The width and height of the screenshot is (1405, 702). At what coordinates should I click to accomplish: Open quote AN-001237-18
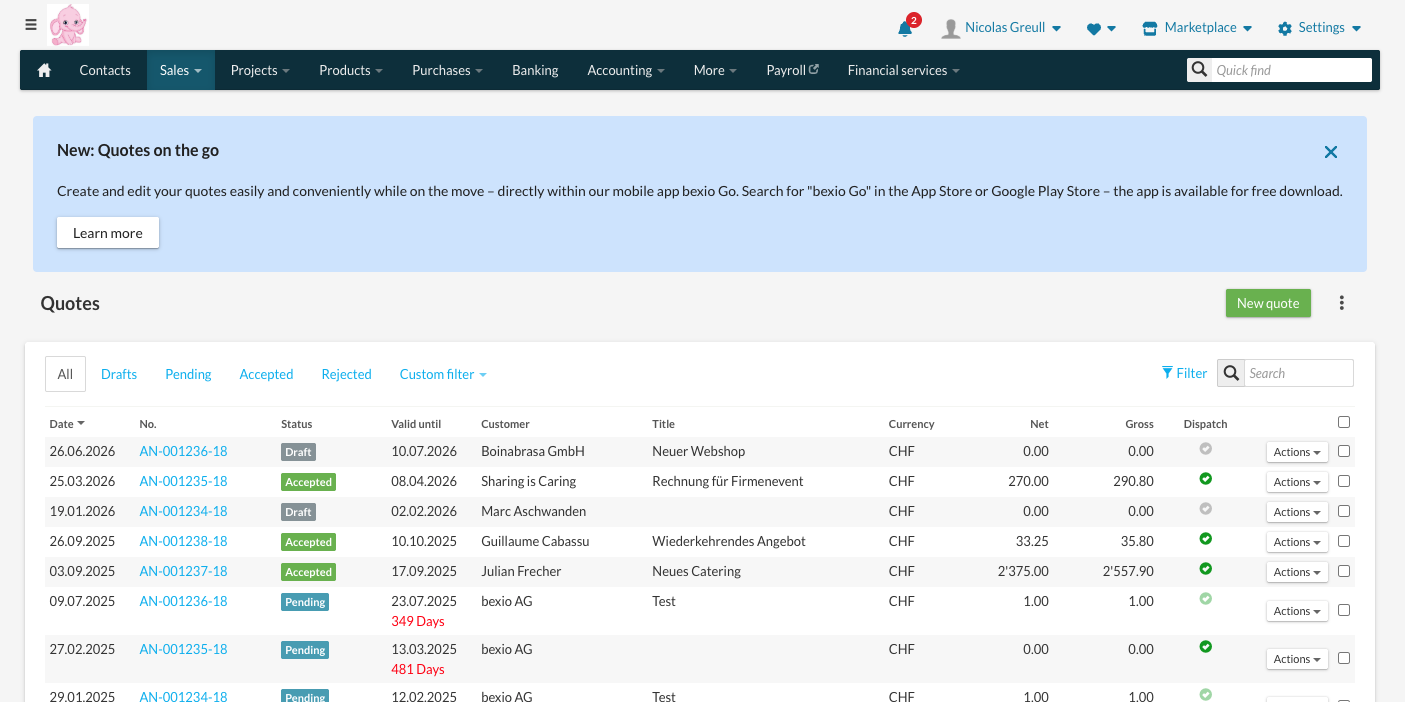pyautogui.click(x=183, y=571)
